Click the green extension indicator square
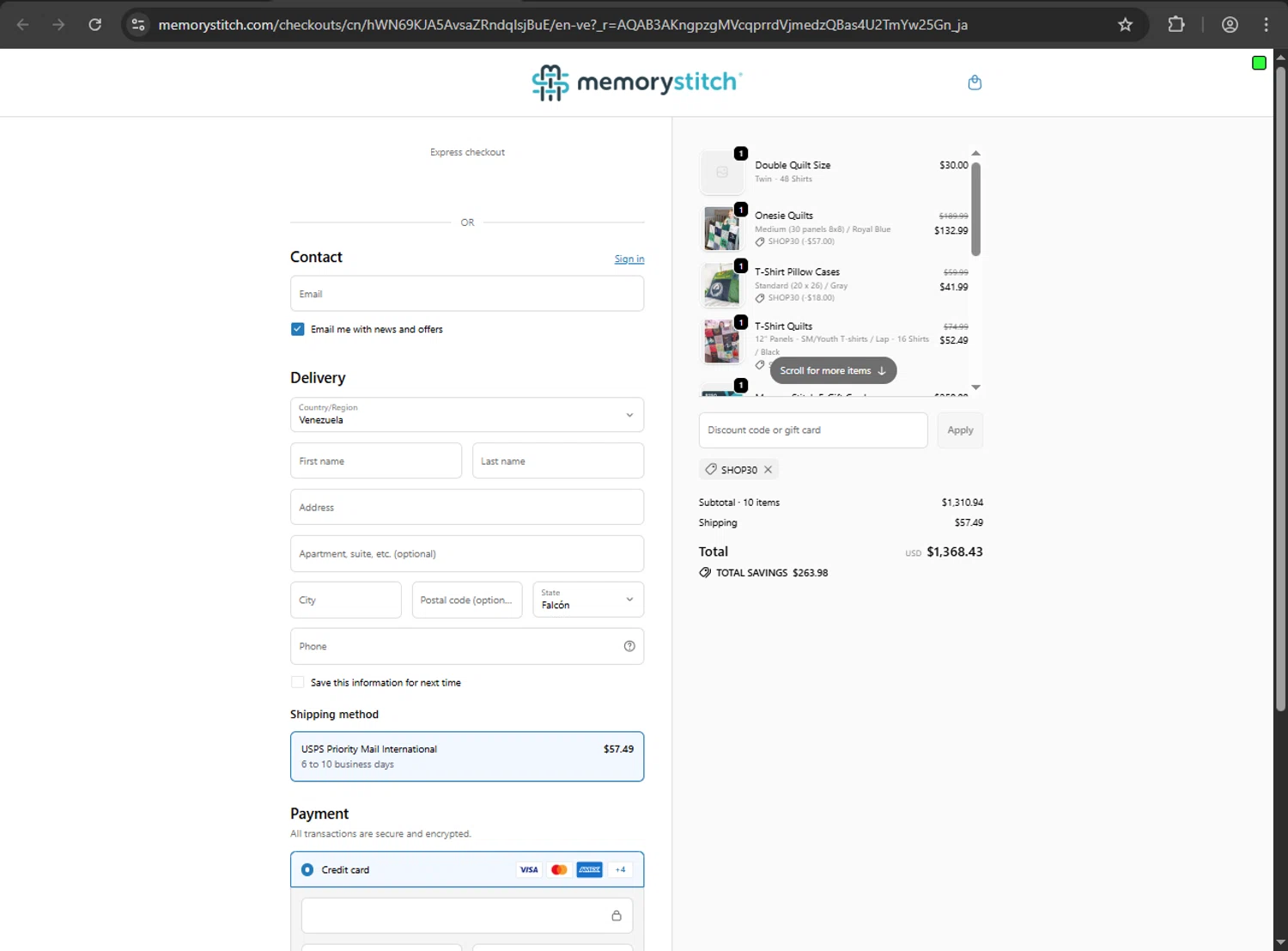1288x951 pixels. click(1259, 63)
